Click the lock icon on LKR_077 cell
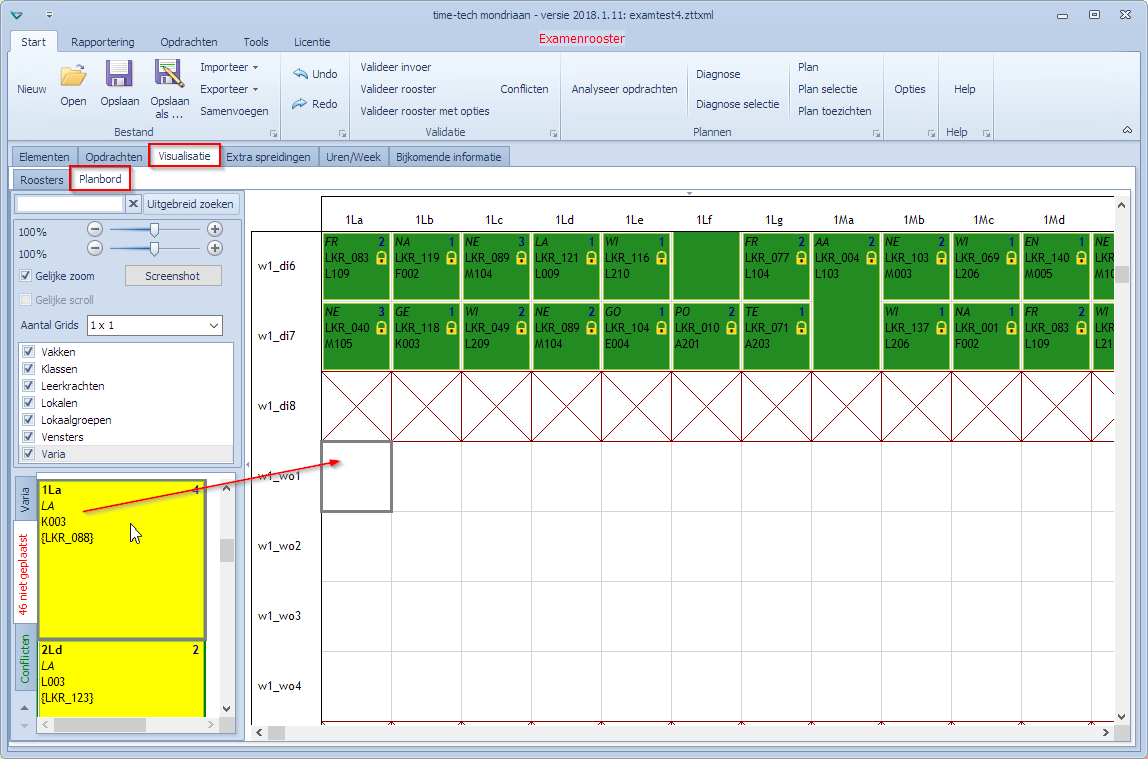 [x=801, y=258]
